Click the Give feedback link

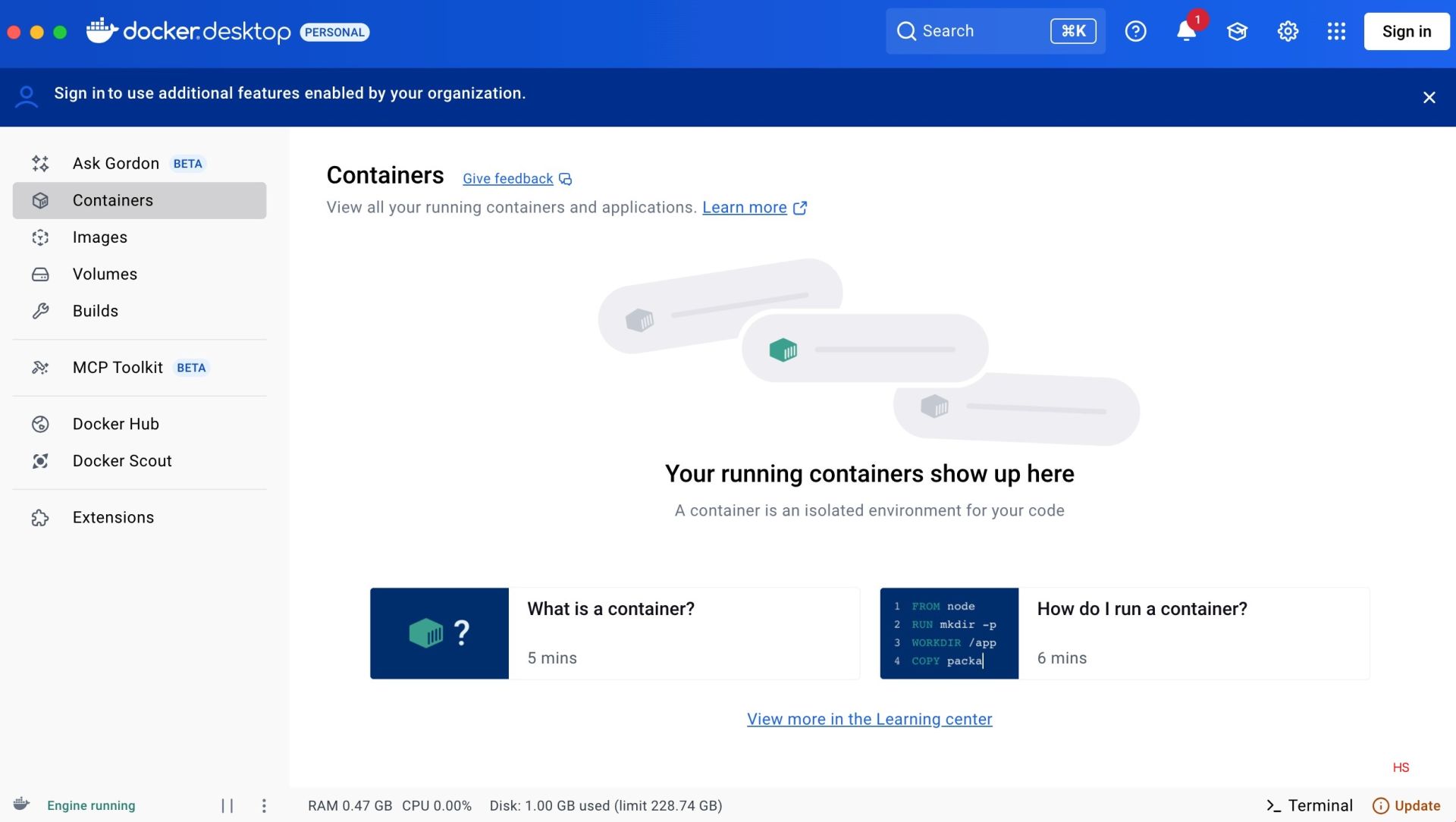click(x=507, y=179)
